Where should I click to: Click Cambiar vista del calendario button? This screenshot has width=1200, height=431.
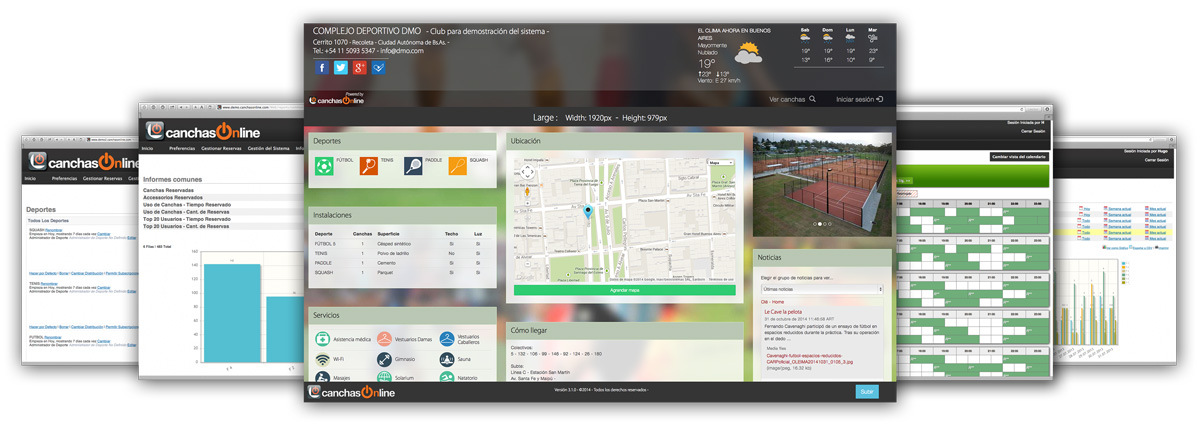[1019, 157]
